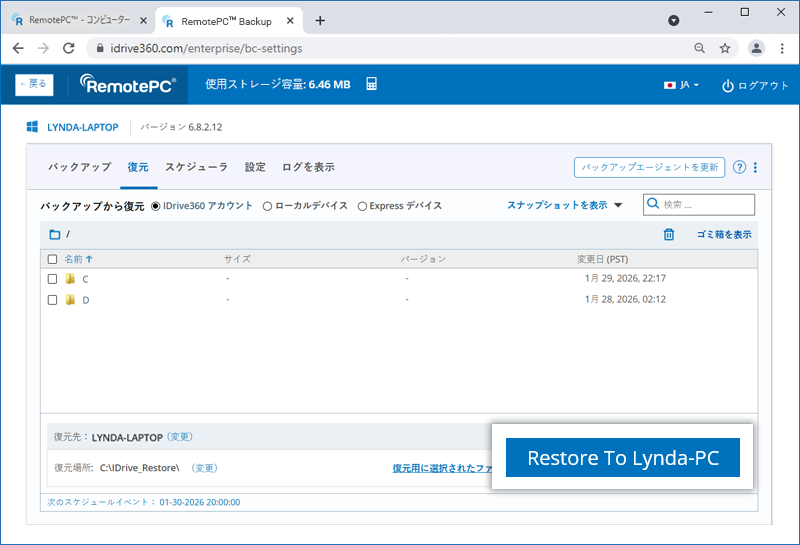Click 変更 link next to LYNDA-LAPTOP
The width and height of the screenshot is (800, 545).
click(x=180, y=437)
